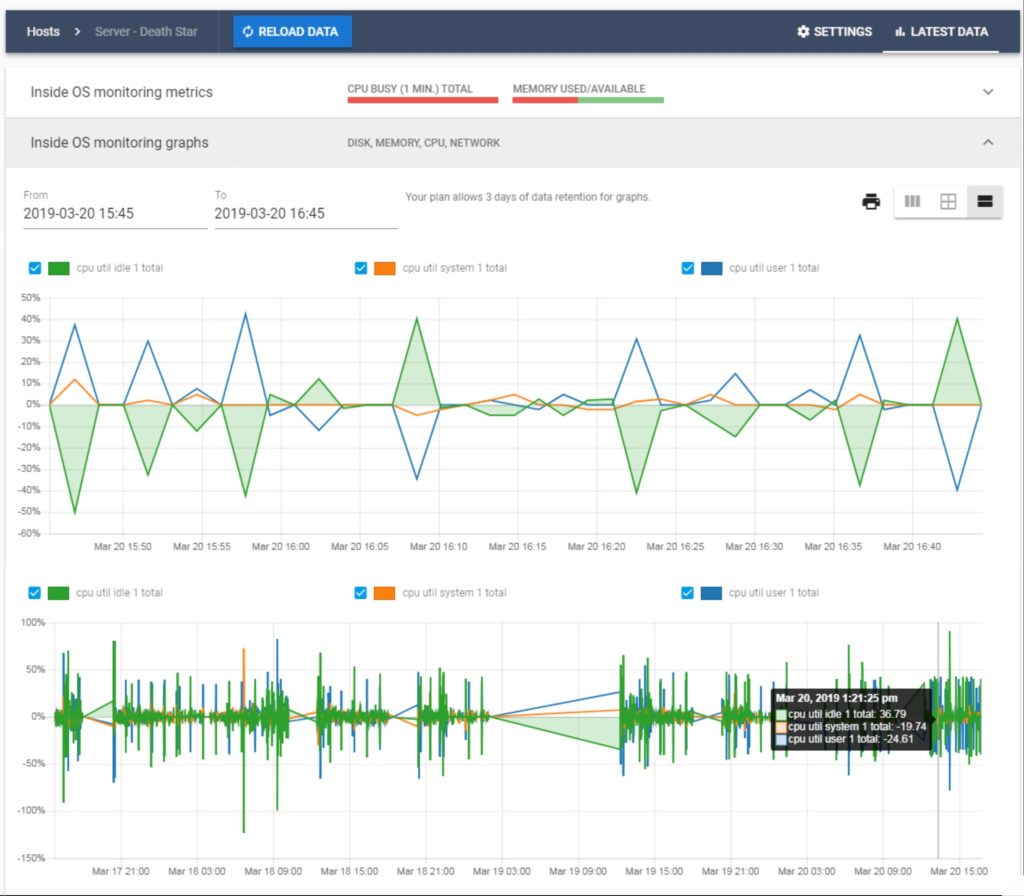This screenshot has height=896, width=1024.
Task: Select the three-column graph layout icon
Action: point(912,201)
